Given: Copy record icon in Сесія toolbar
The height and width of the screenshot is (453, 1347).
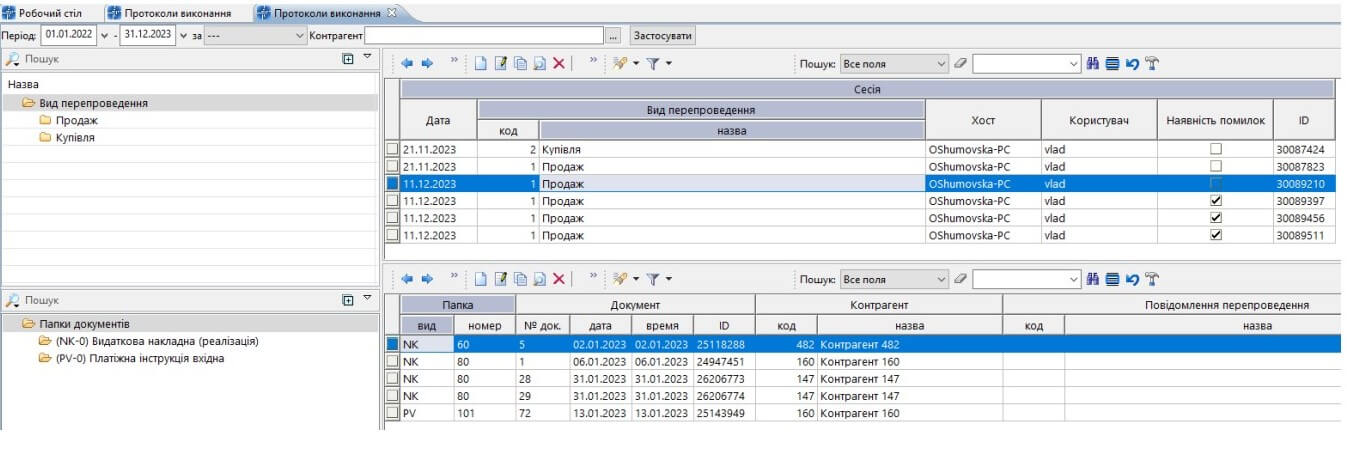Looking at the screenshot, I should pyautogui.click(x=520, y=63).
